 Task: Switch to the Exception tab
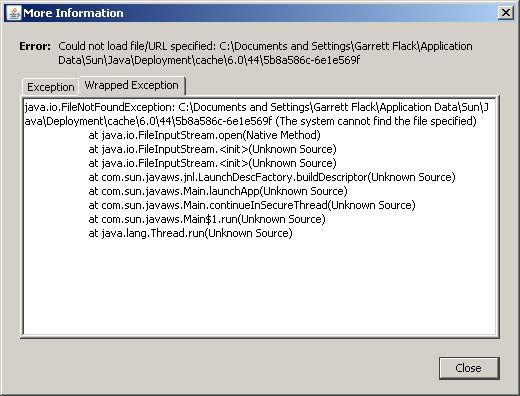click(51, 87)
